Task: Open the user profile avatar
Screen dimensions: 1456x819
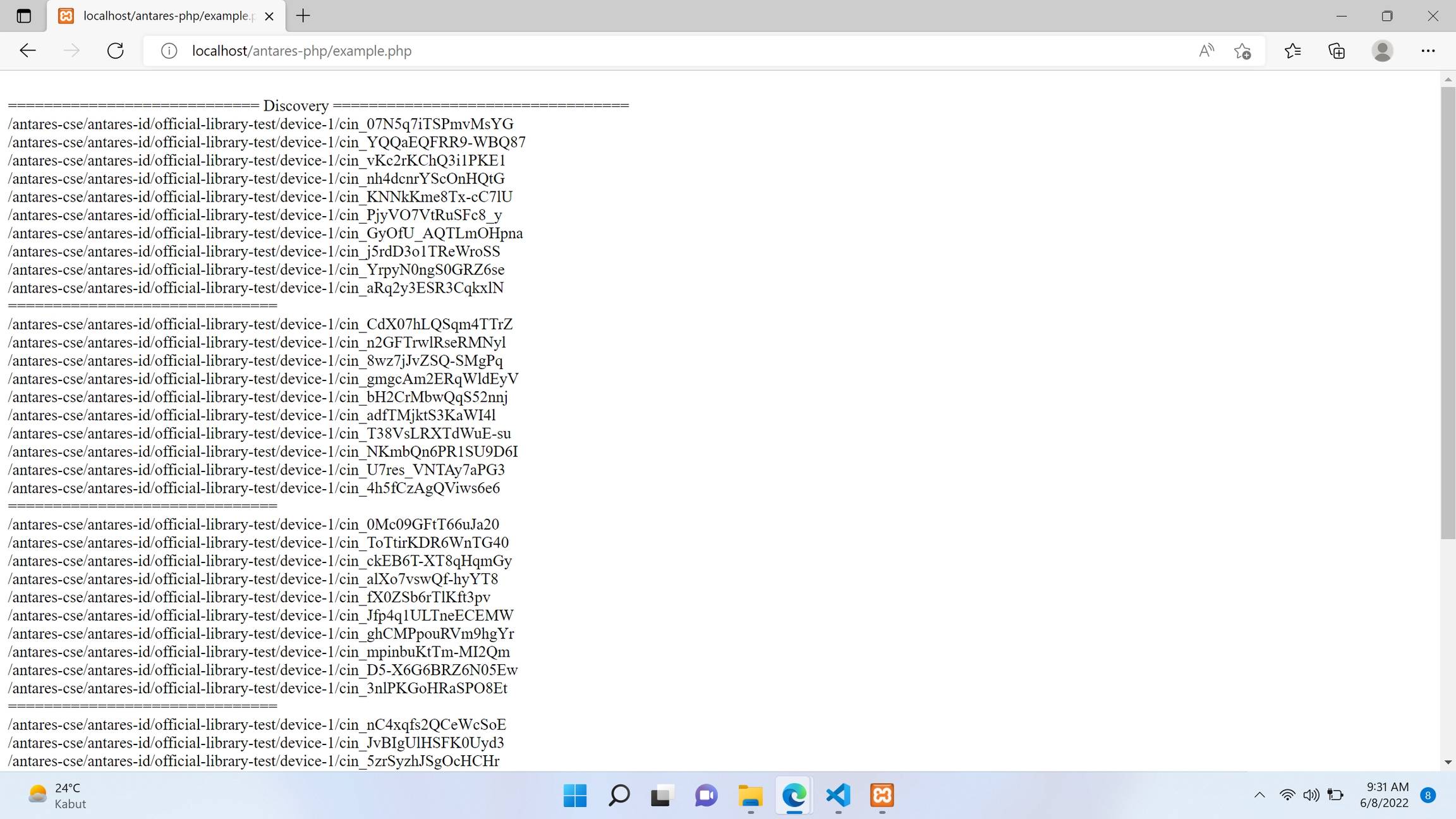Action: (x=1382, y=51)
